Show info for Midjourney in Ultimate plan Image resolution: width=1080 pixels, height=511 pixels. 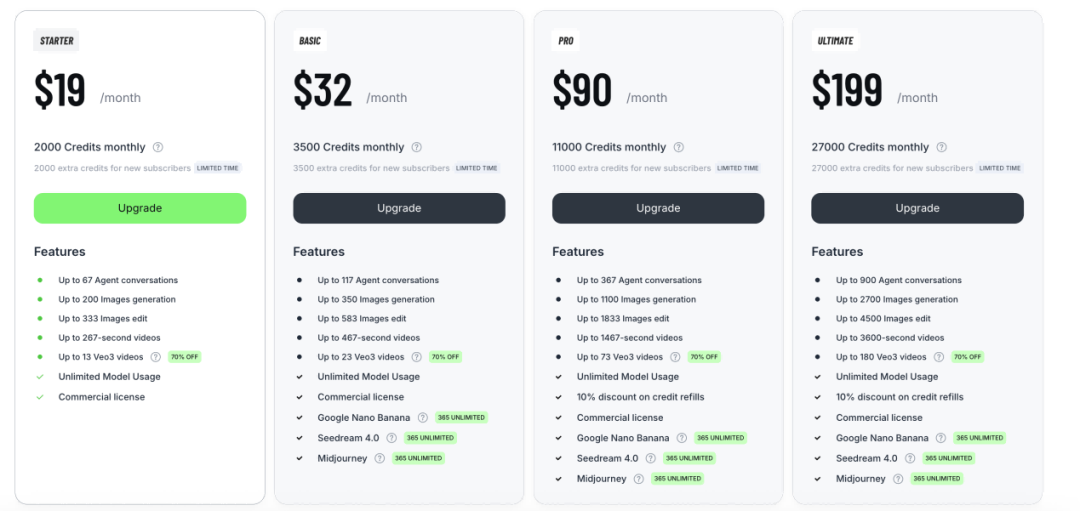click(x=898, y=479)
